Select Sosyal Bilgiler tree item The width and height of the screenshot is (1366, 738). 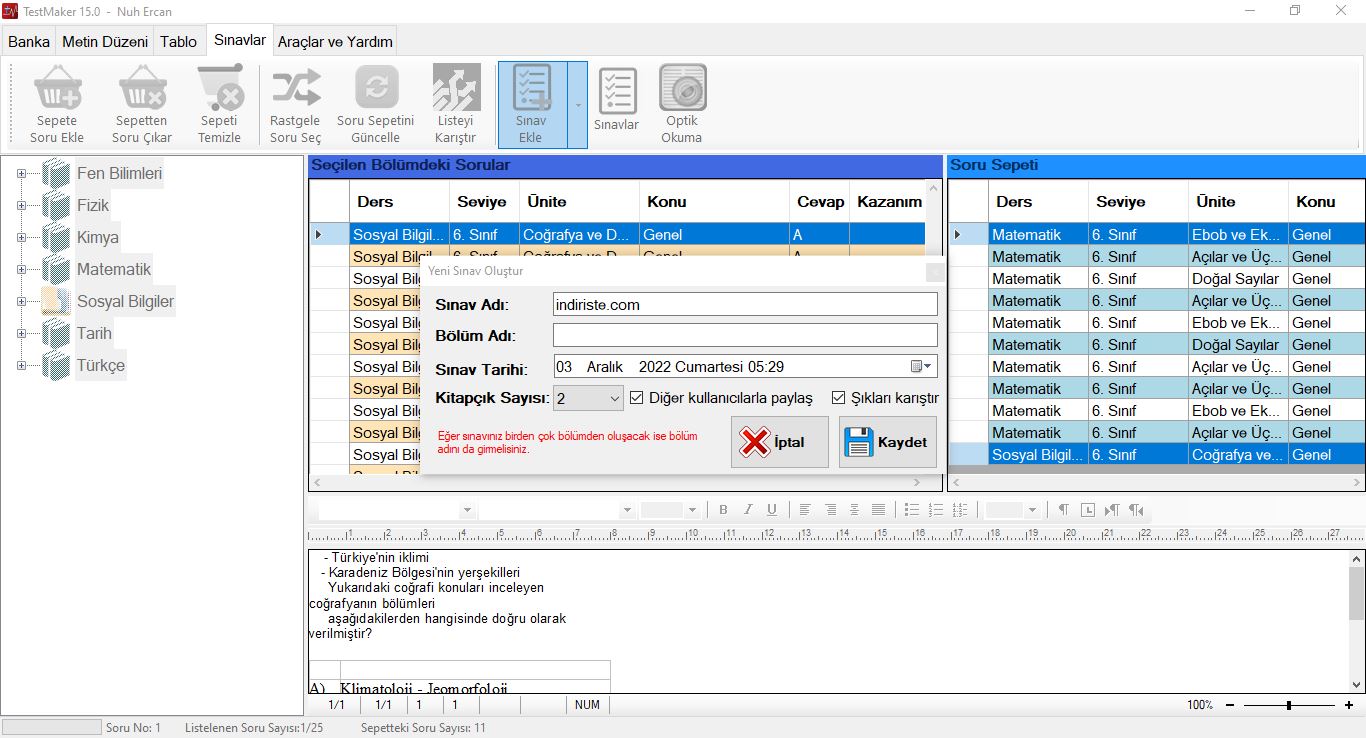[125, 301]
